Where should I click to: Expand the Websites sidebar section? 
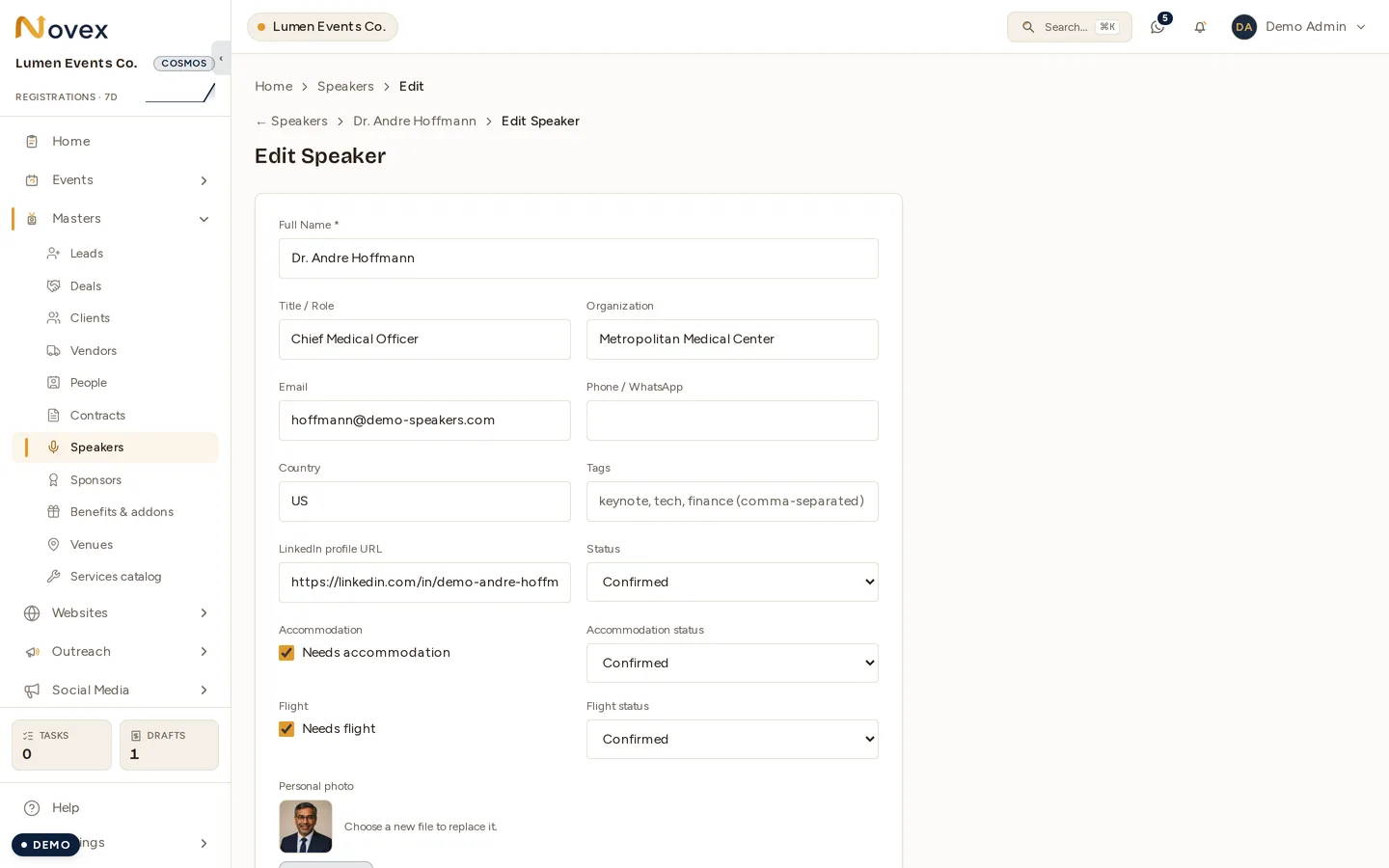pos(116,613)
